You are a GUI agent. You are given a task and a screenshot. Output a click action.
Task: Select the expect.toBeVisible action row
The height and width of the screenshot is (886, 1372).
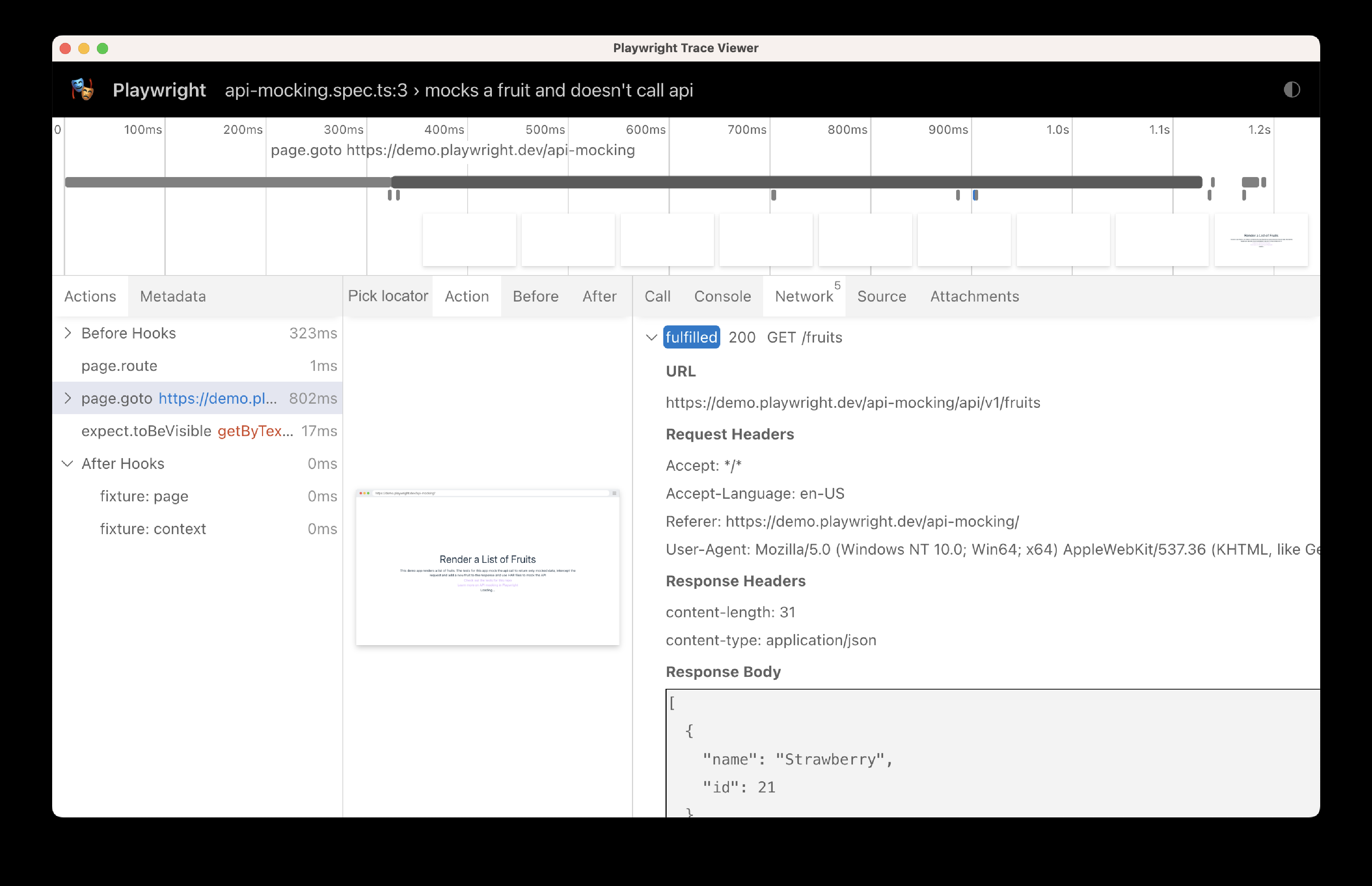pyautogui.click(x=198, y=431)
